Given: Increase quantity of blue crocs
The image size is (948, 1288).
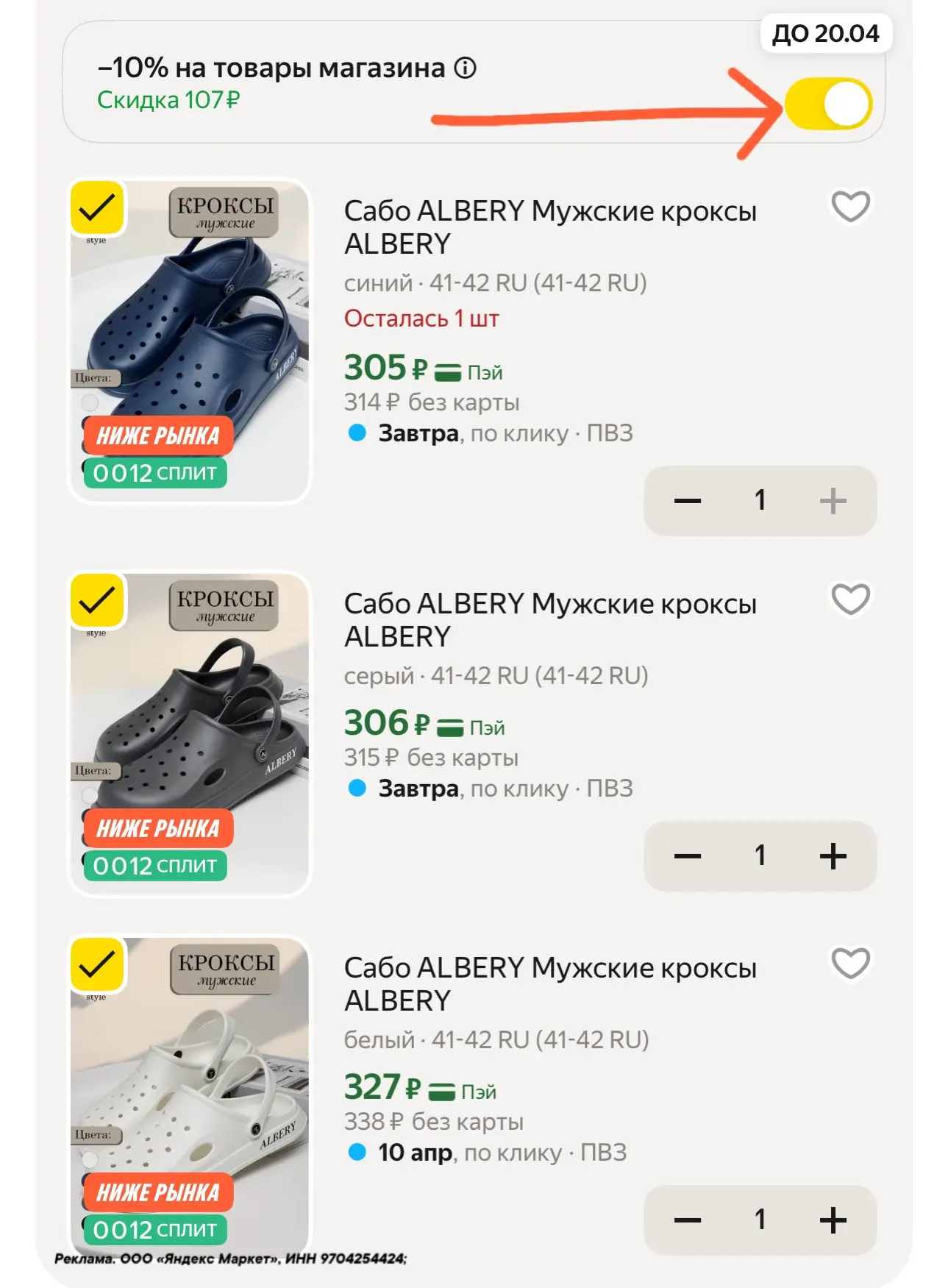Looking at the screenshot, I should click(833, 501).
